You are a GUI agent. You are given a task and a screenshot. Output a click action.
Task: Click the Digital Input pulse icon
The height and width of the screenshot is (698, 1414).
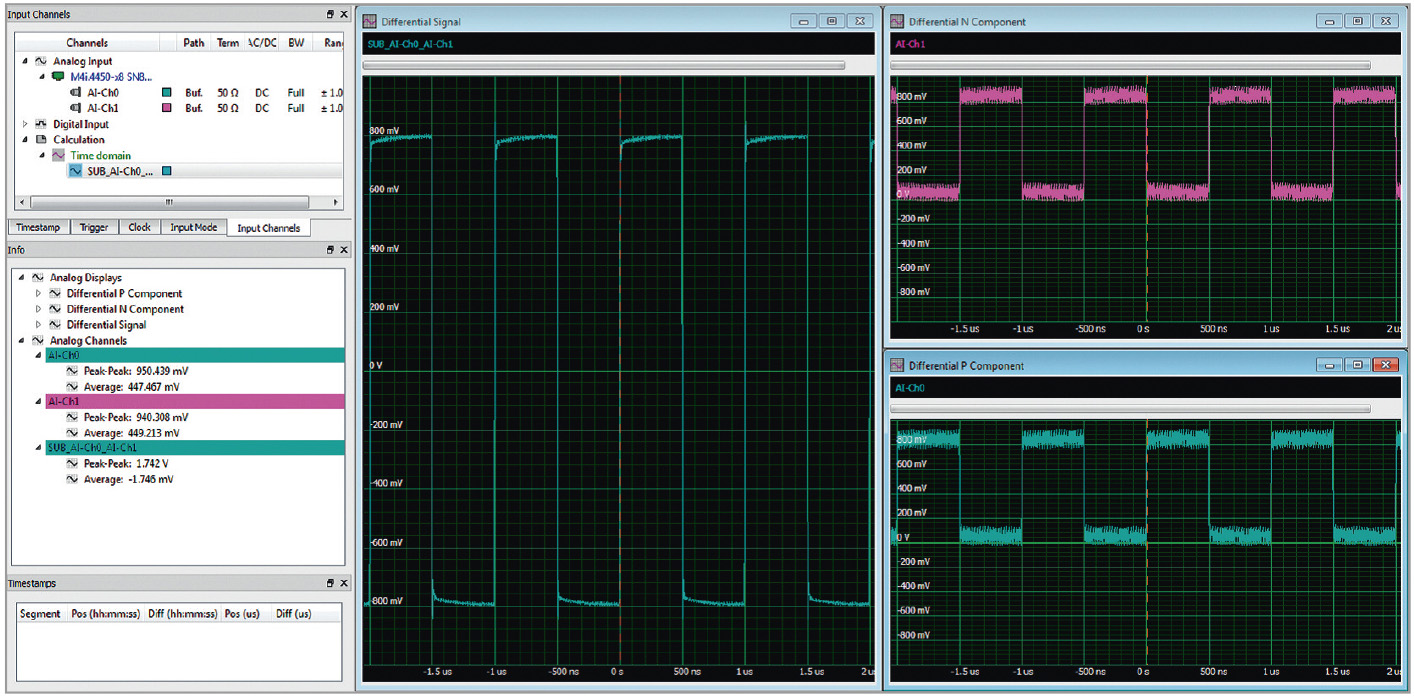40,124
